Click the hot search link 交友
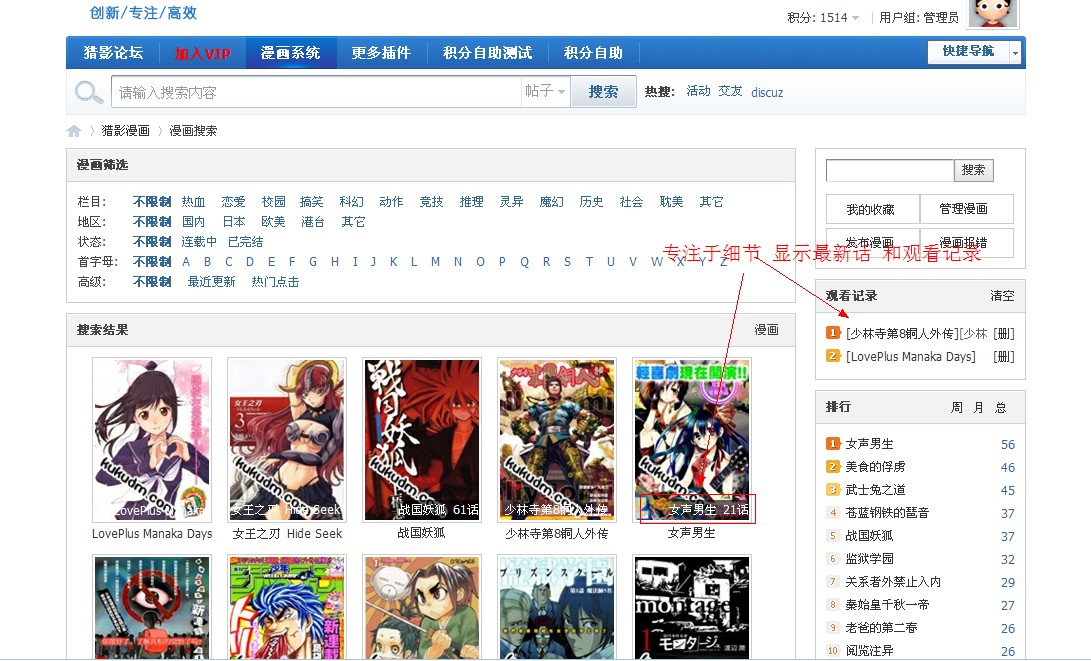1091x661 pixels. click(x=730, y=91)
